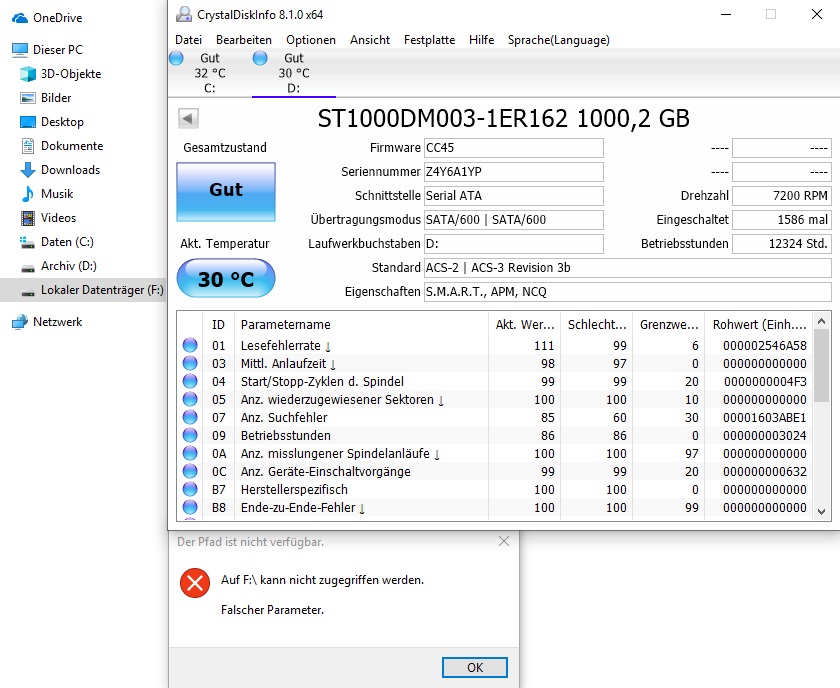840x688 pixels.
Task: Click the Archiv (D:) drive icon
Action: tap(28, 267)
